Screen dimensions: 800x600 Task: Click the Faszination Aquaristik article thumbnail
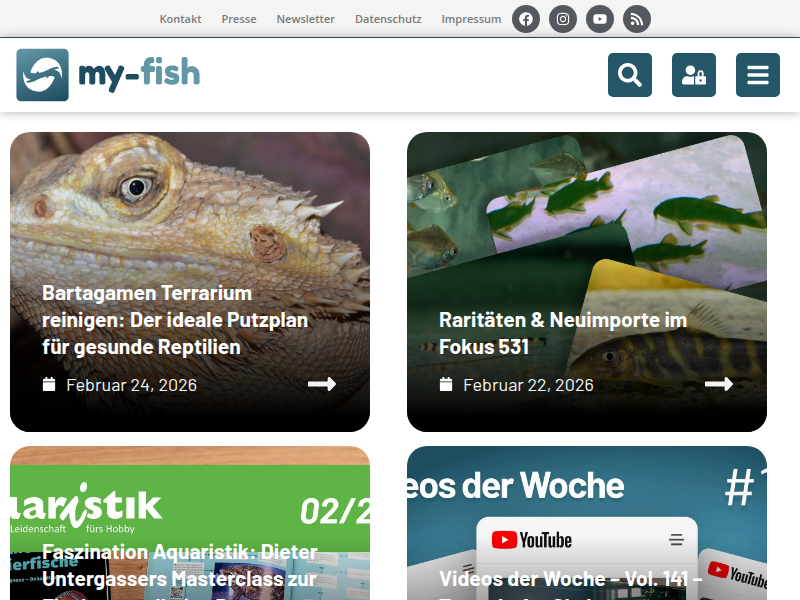pyautogui.click(x=190, y=490)
